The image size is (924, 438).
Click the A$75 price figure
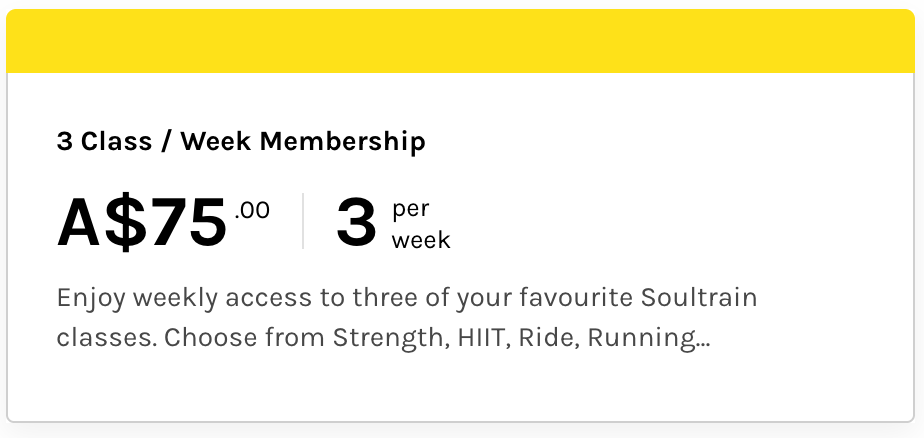tap(143, 222)
